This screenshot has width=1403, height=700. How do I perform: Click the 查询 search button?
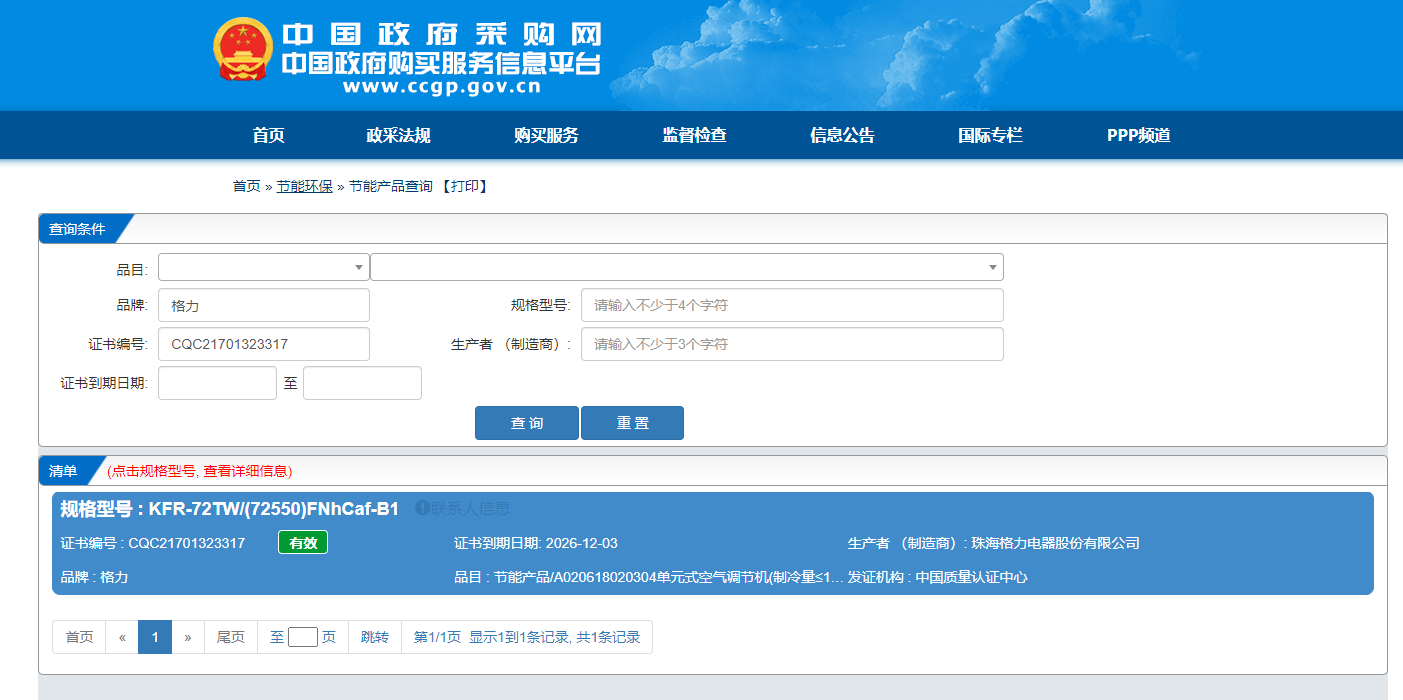527,423
